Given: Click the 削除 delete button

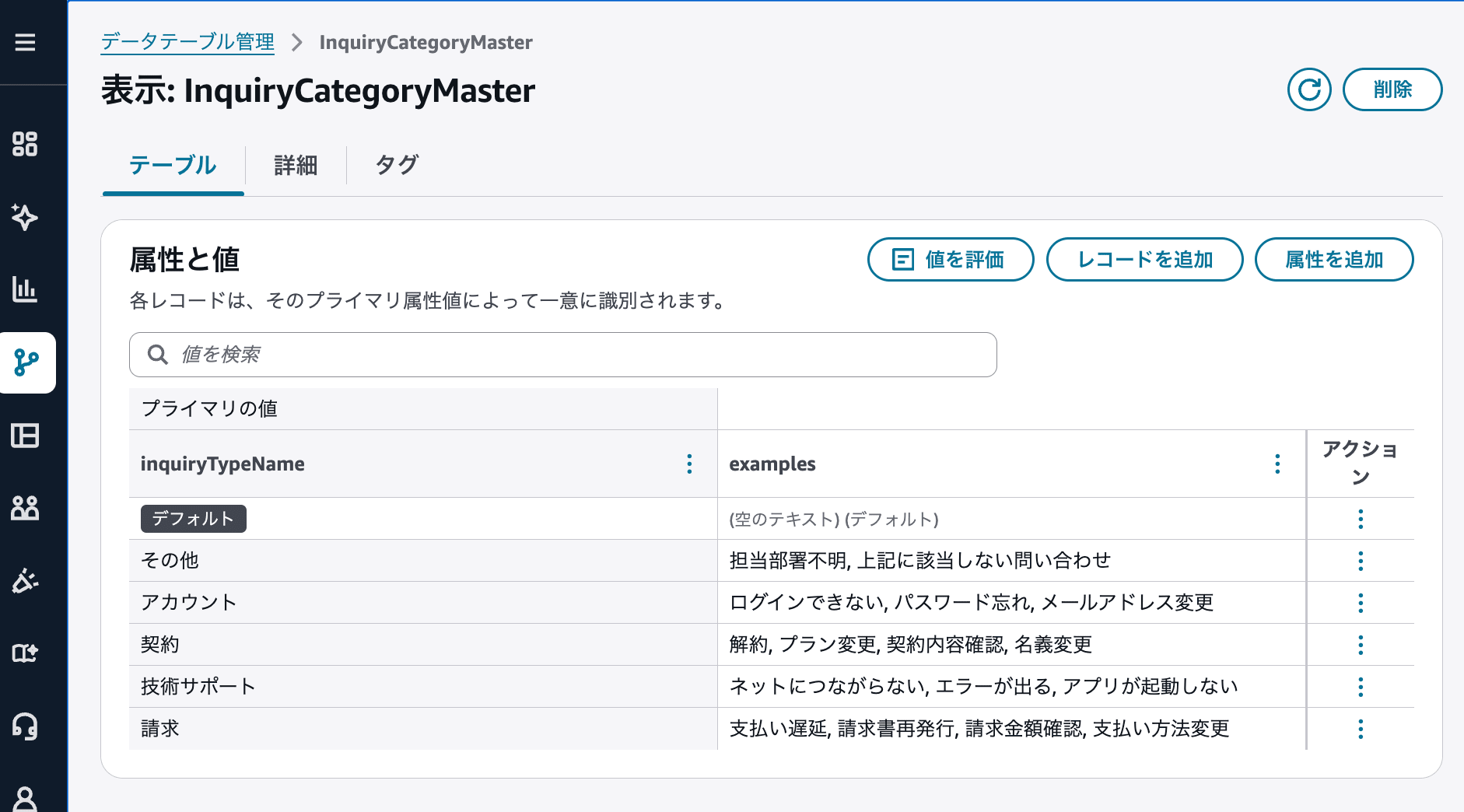Looking at the screenshot, I should (1392, 89).
